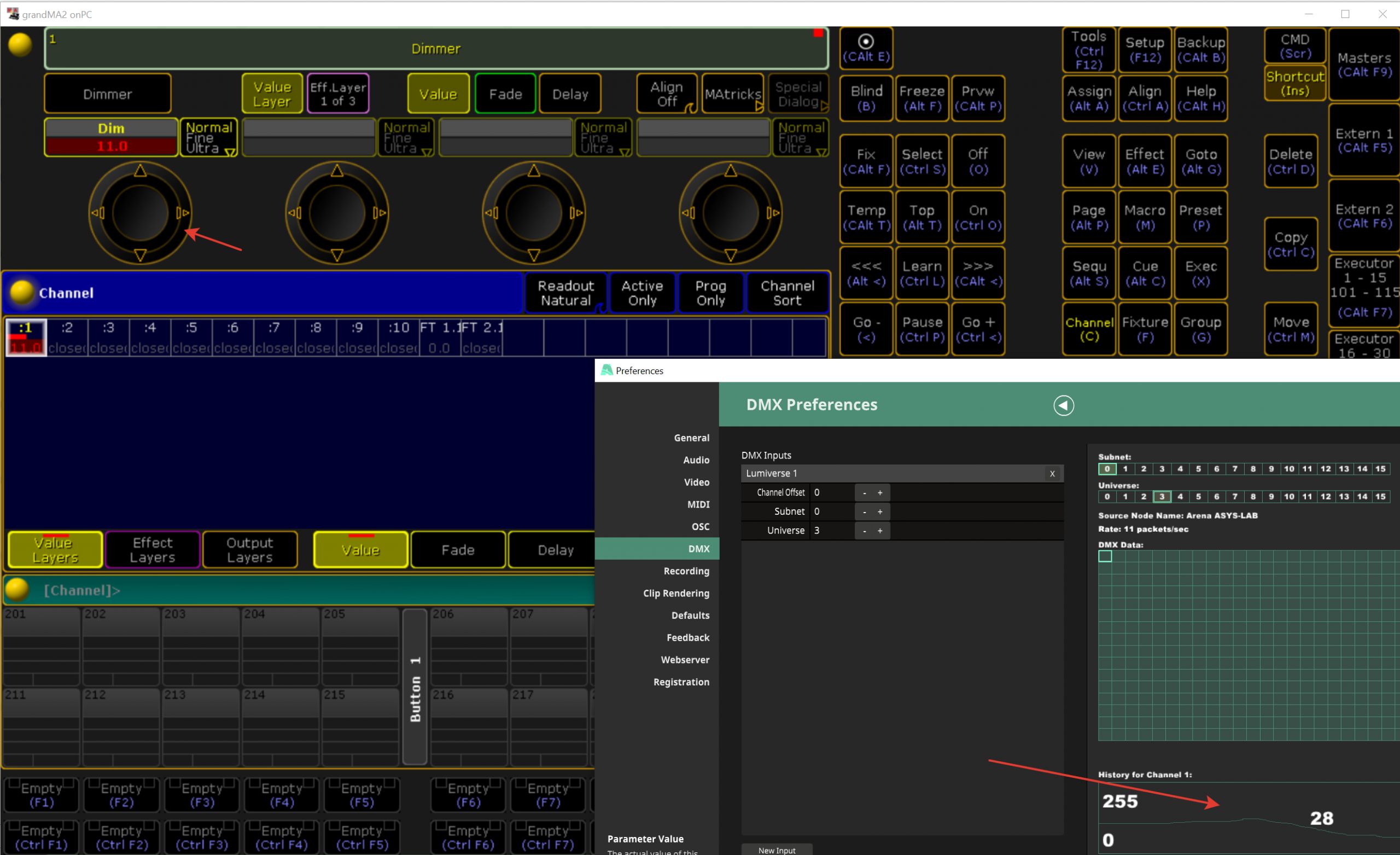The image size is (1400, 855).
Task: Click the top-left yellow ball icon
Action: coord(20,44)
